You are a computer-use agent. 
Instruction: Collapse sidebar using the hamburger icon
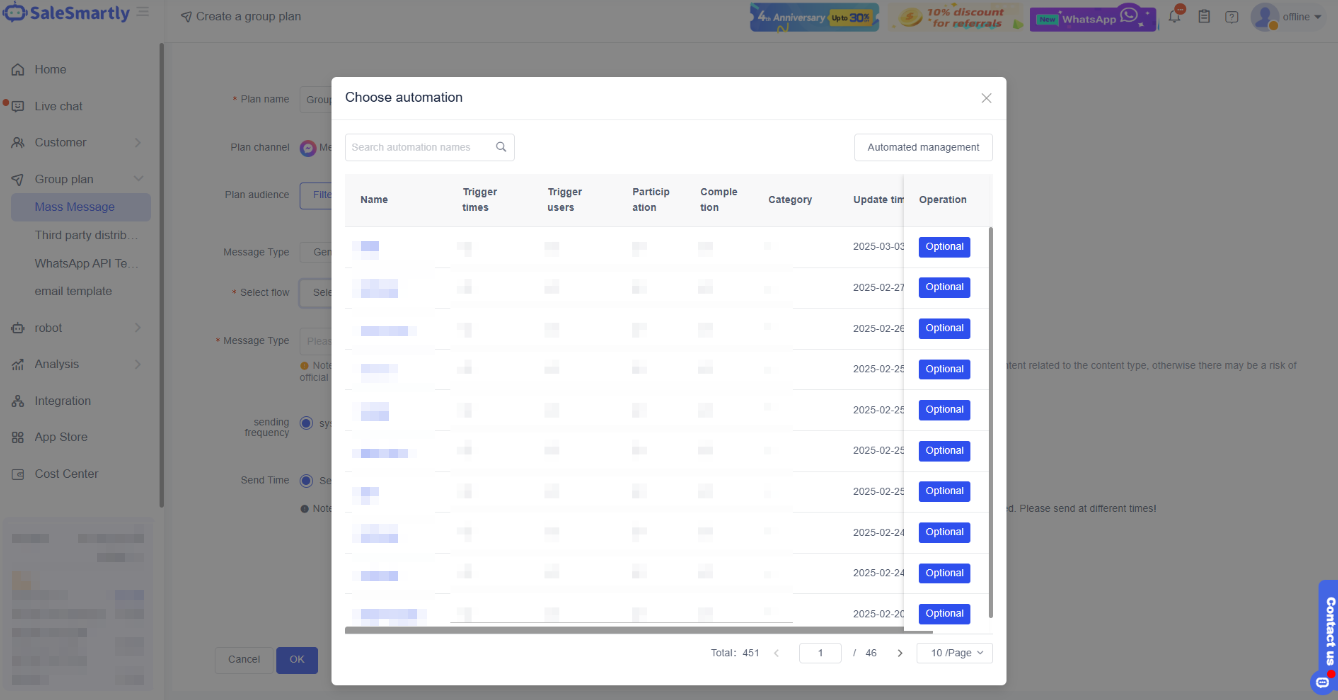pos(143,12)
